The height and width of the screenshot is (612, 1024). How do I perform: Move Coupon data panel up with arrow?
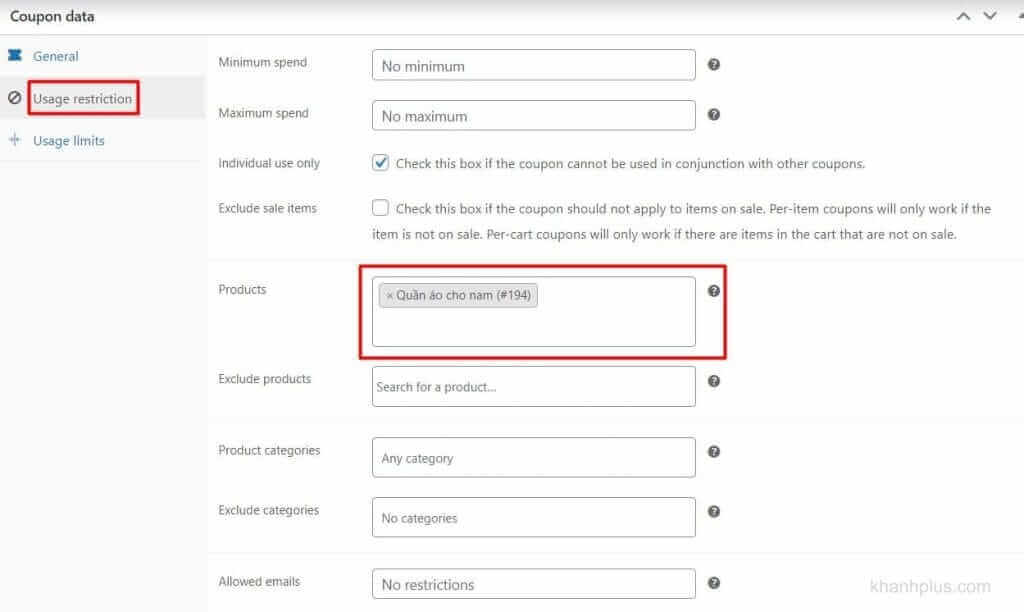[963, 16]
